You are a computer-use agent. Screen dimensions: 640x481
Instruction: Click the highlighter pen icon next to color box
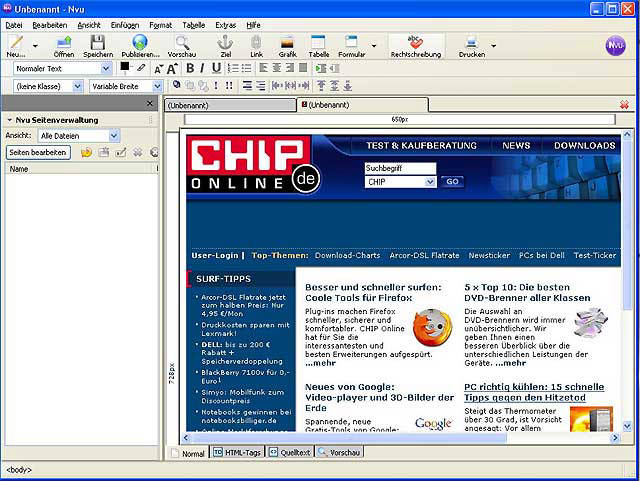(x=141, y=68)
